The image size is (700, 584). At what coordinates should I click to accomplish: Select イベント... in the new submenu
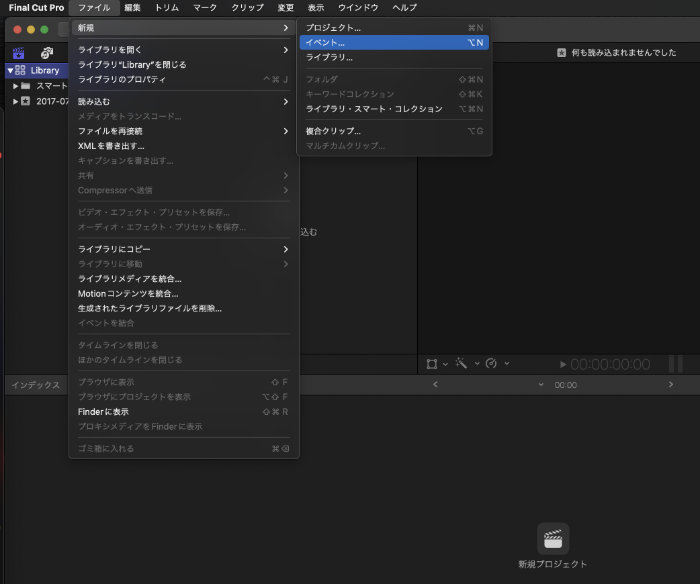click(394, 42)
